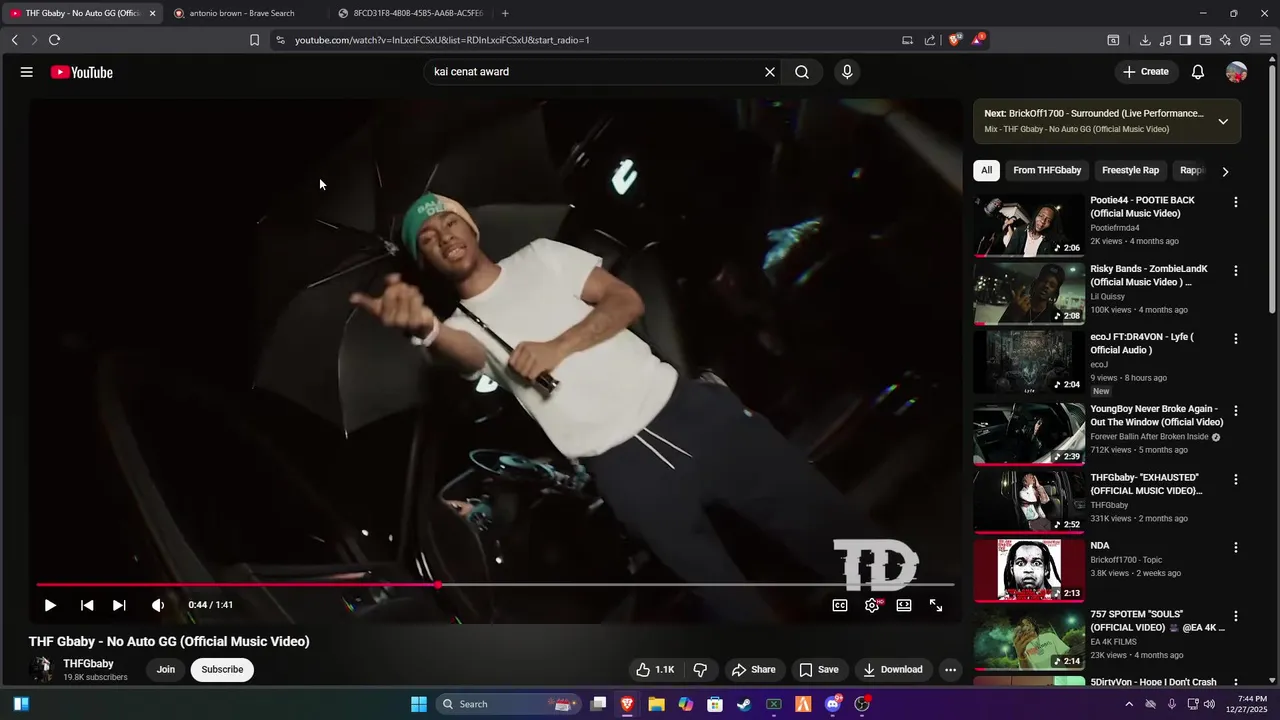The width and height of the screenshot is (1280, 720).
Task: Expand the mix playlist panel chevron
Action: click(1223, 121)
